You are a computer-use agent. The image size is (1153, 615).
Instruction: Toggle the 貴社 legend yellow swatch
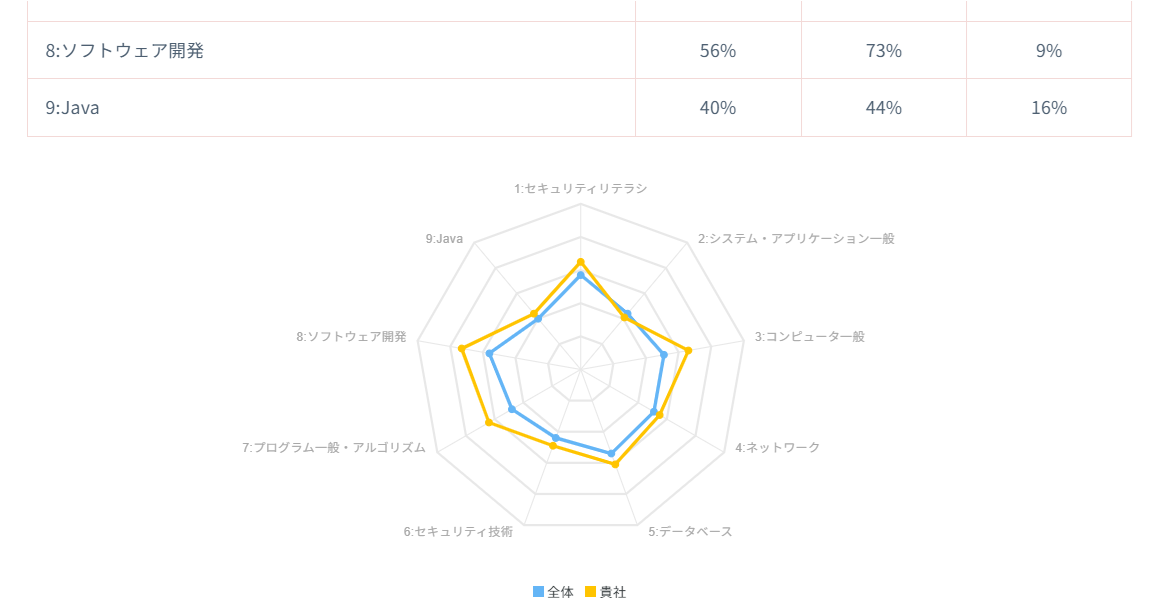591,592
